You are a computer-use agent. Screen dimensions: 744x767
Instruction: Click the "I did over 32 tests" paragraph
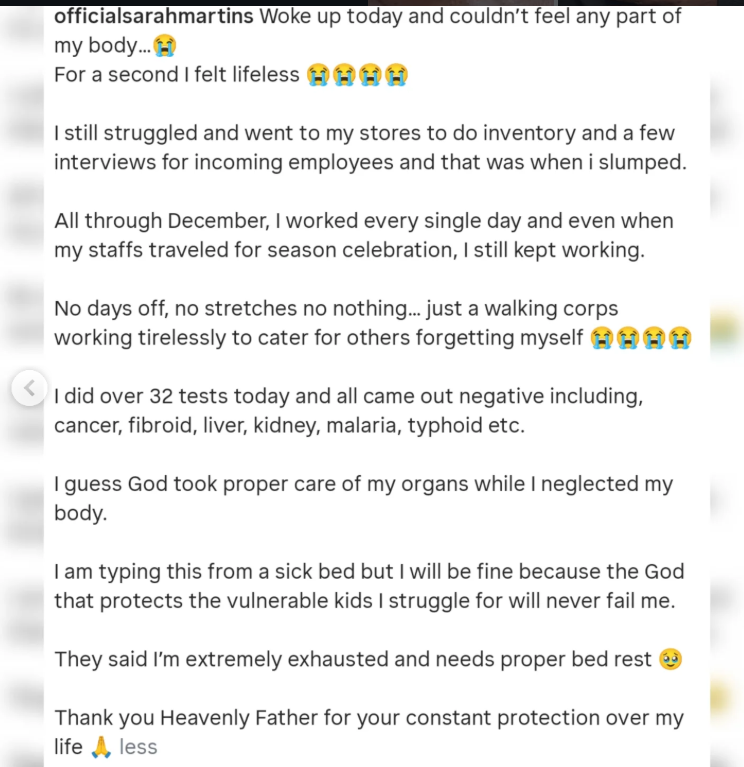(x=348, y=411)
